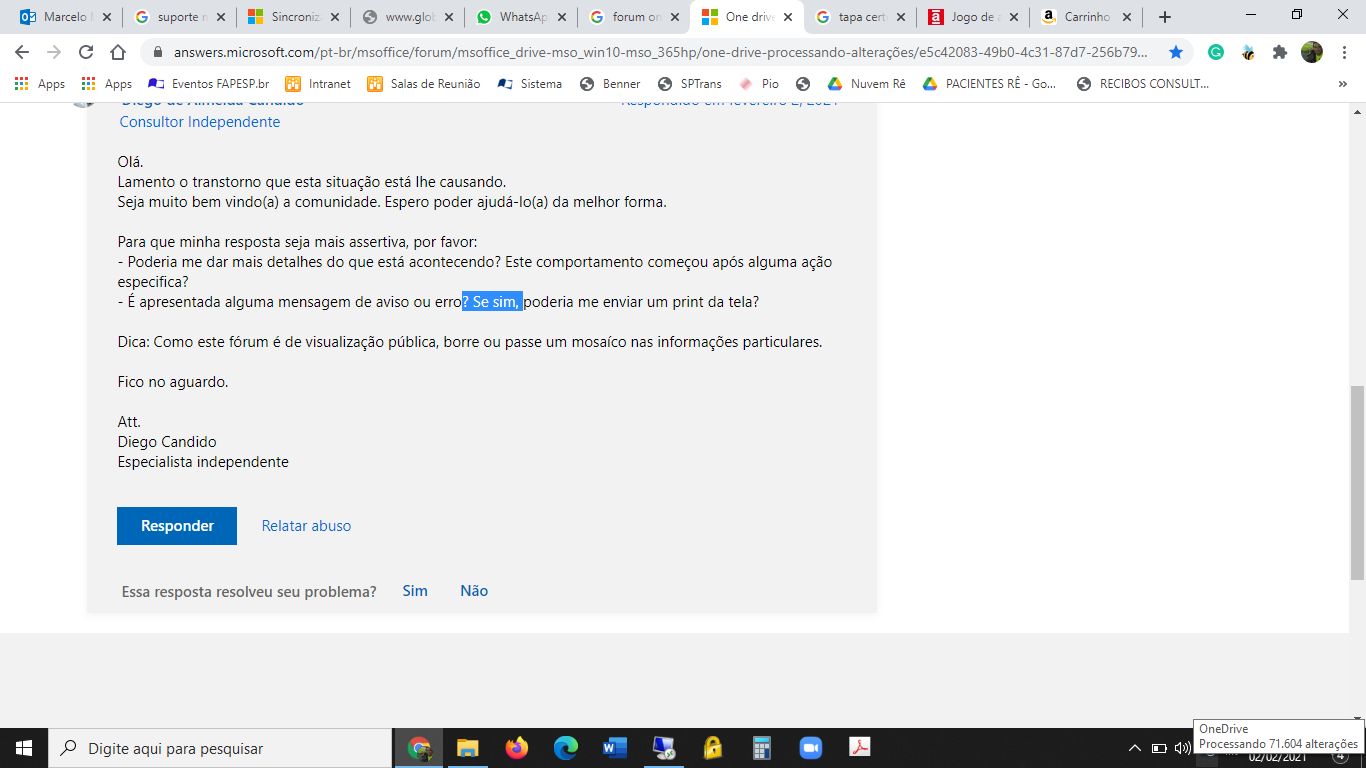Open the Salas de Reunião bookmark

click(x=423, y=84)
